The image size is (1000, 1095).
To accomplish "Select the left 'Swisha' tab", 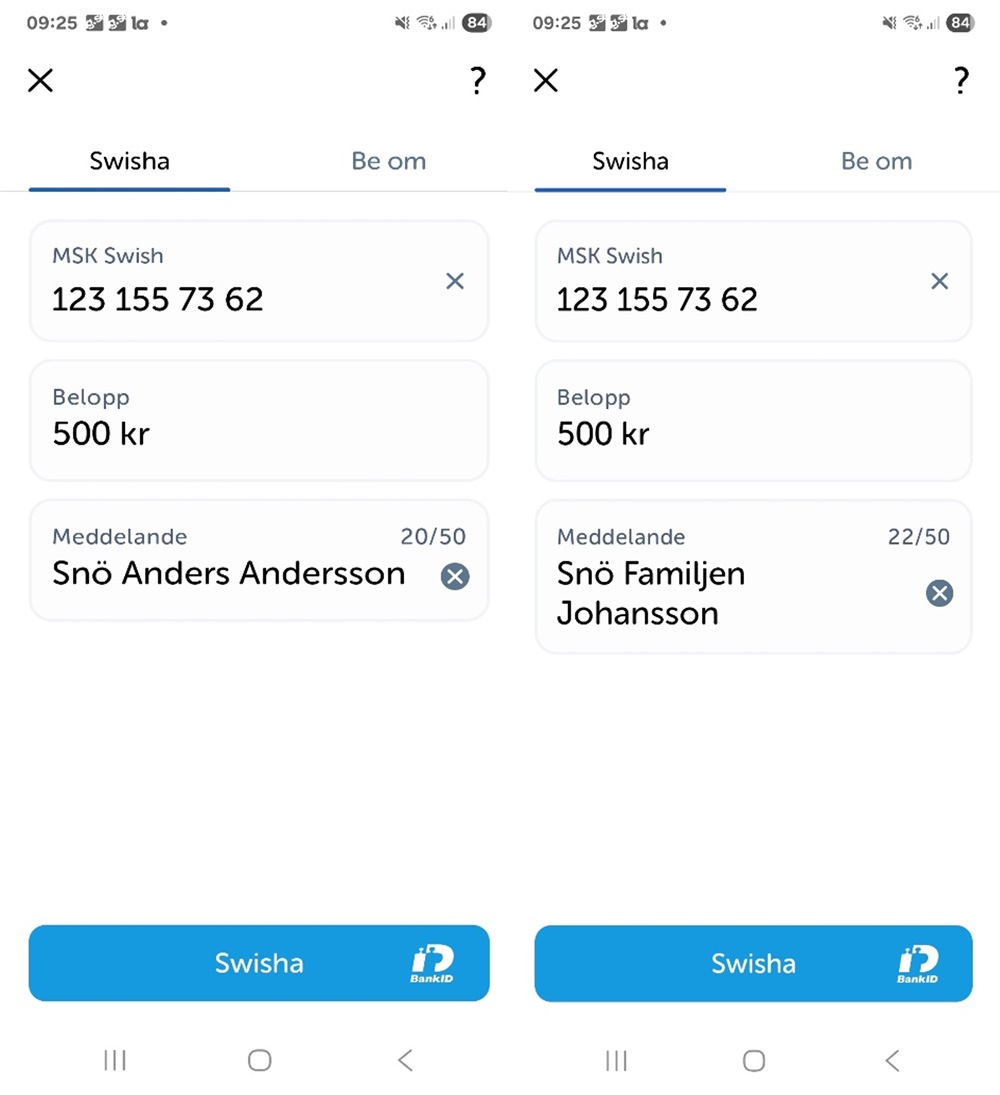I will pos(129,162).
